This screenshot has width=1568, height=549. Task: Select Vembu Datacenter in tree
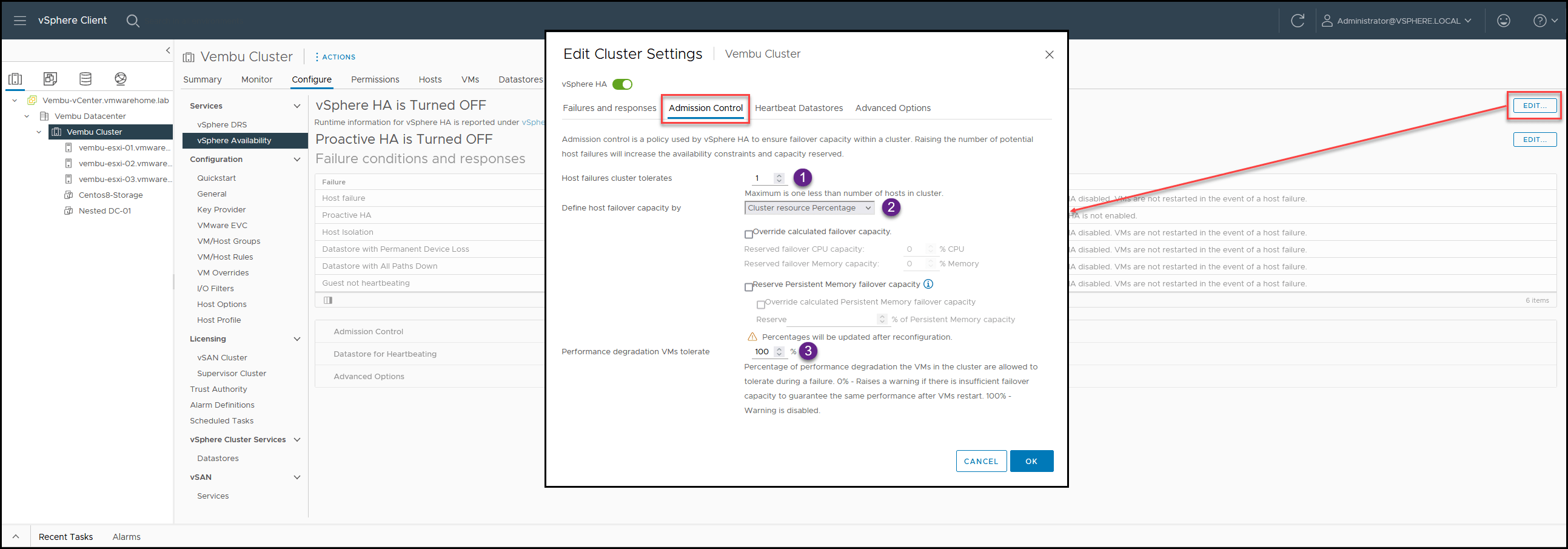click(x=90, y=116)
